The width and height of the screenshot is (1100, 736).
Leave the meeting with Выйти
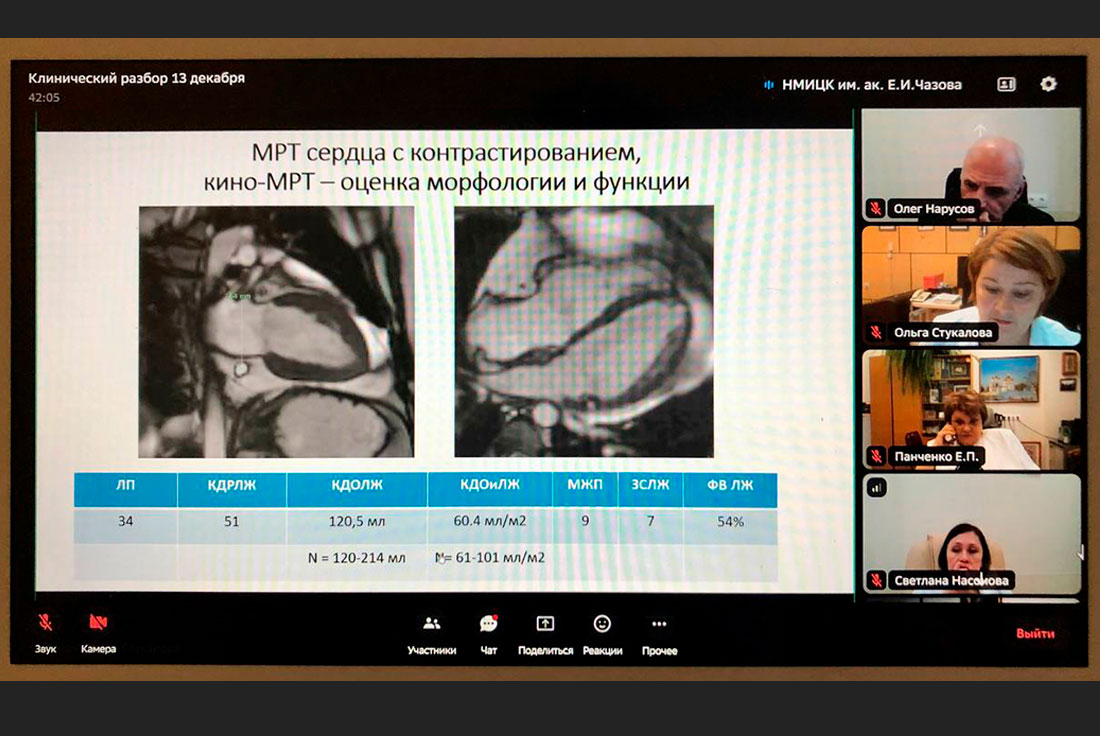coord(1035,634)
